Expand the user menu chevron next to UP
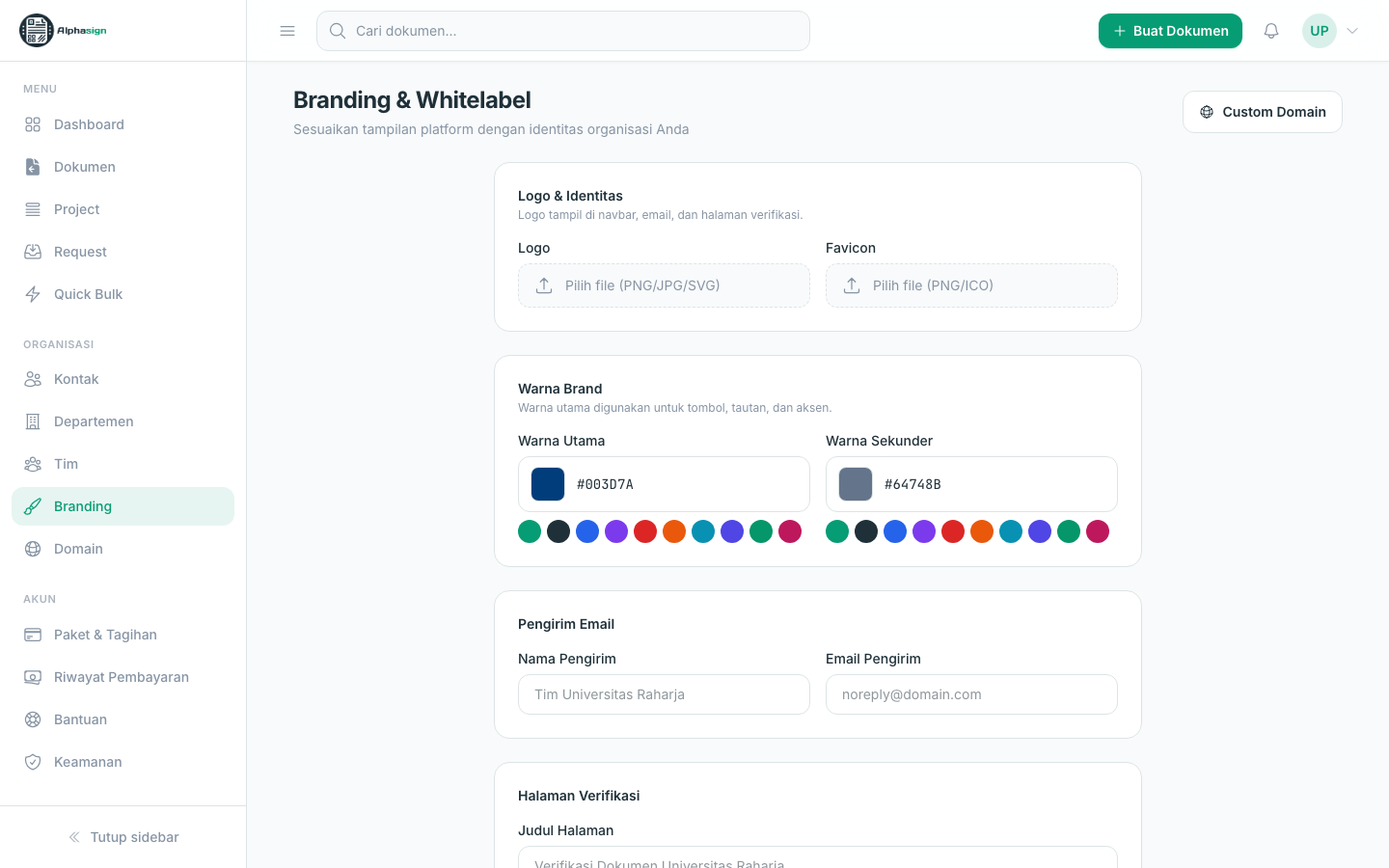This screenshot has width=1389, height=868. (x=1352, y=31)
